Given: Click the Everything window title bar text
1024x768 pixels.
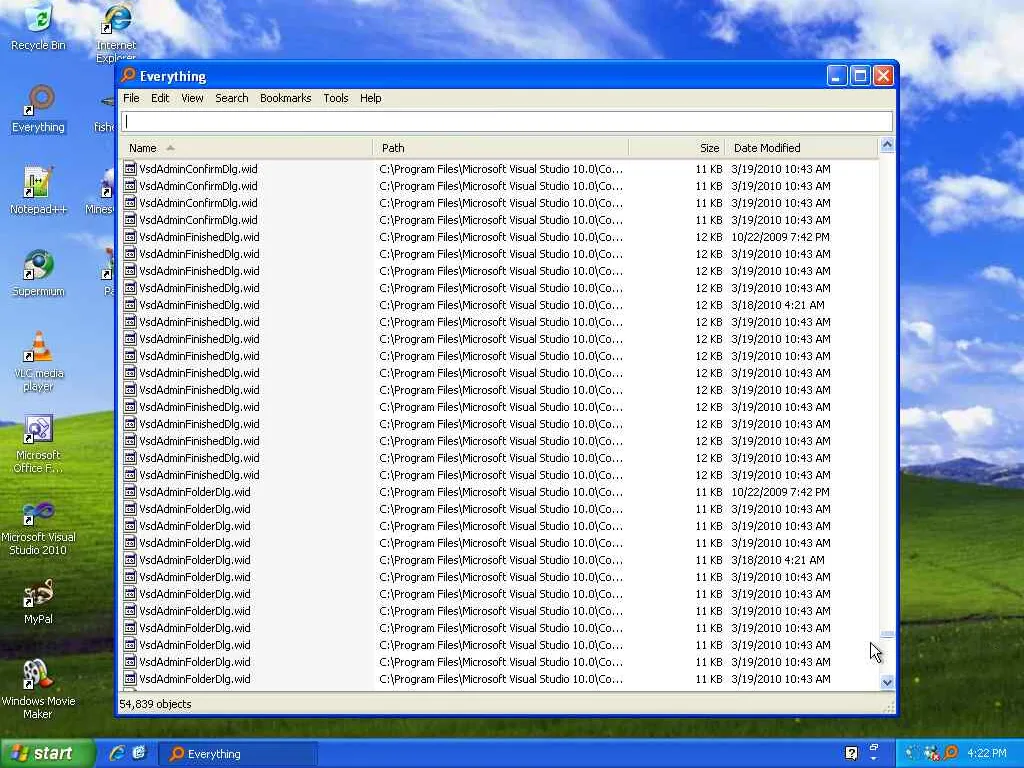Looking at the screenshot, I should (x=173, y=76).
